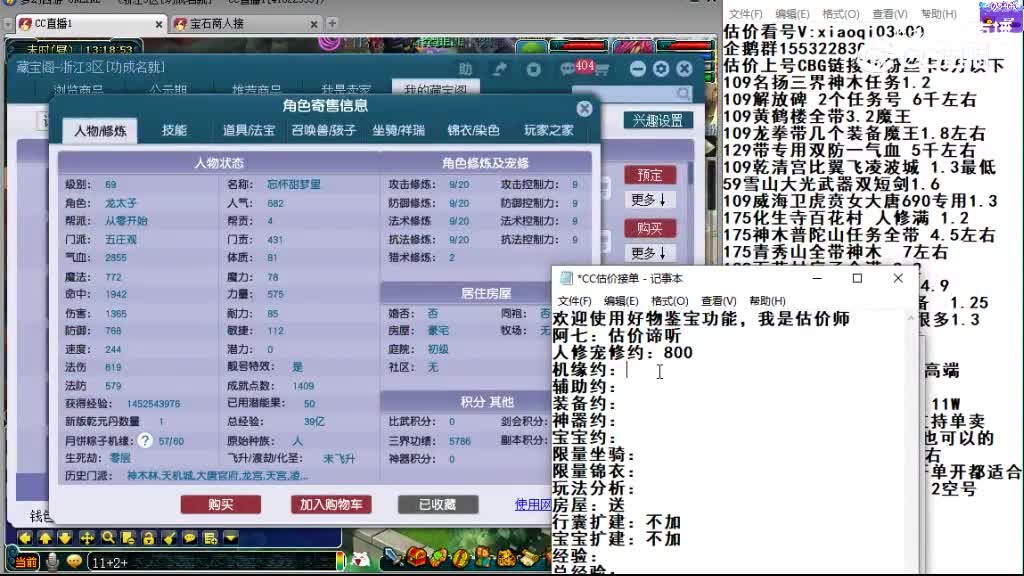Open chat messages via the icon showing 404

(x=569, y=68)
